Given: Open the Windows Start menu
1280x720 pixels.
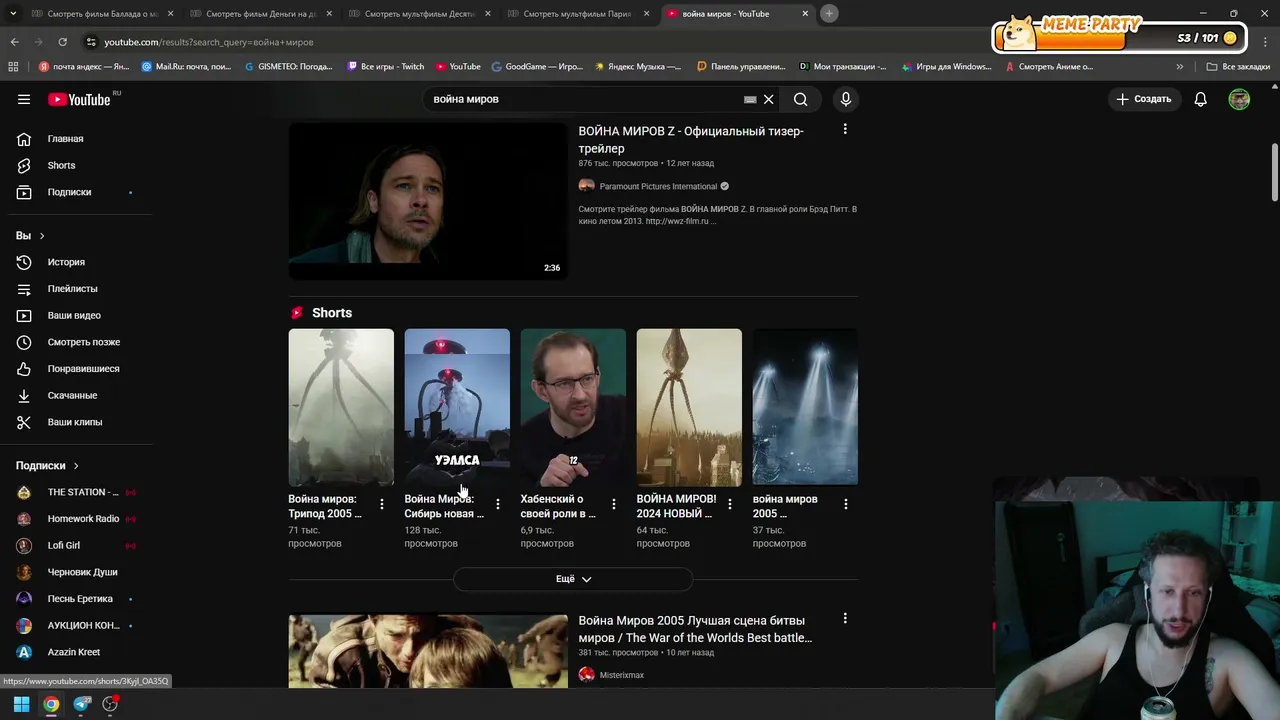Looking at the screenshot, I should tap(21, 704).
